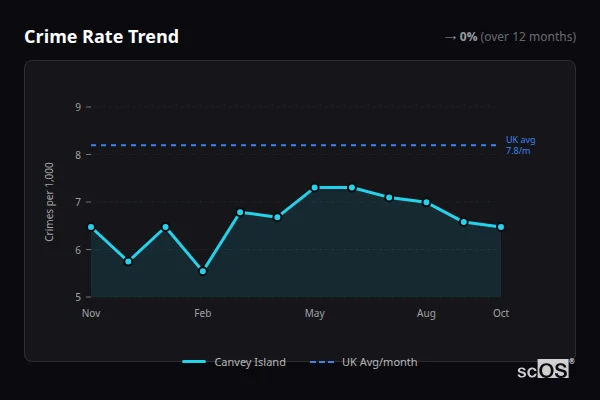
Task: Click the dashed UK average line on chart
Action: tap(294, 145)
